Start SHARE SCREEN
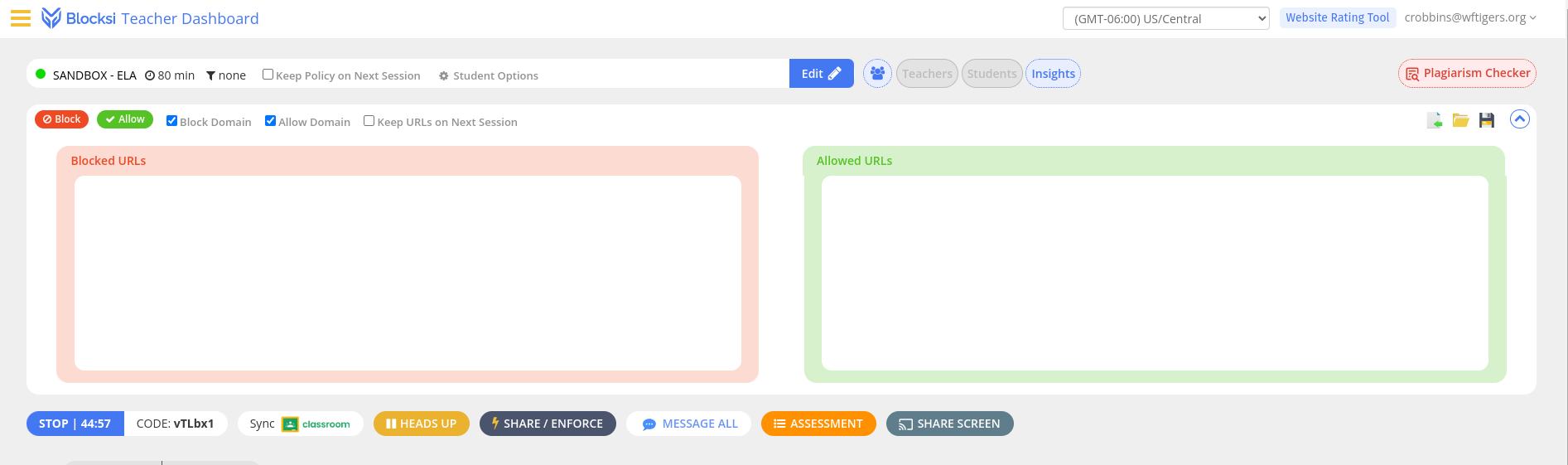The width and height of the screenshot is (1568, 465). coord(950,424)
